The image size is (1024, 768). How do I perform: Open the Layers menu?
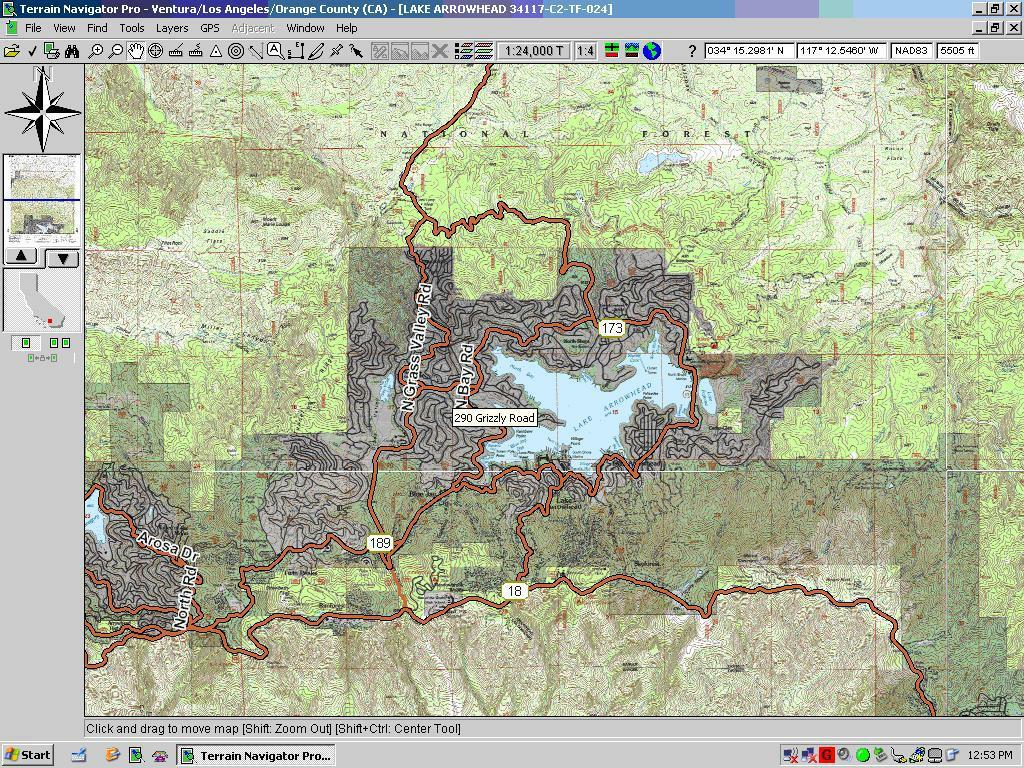pyautogui.click(x=172, y=28)
